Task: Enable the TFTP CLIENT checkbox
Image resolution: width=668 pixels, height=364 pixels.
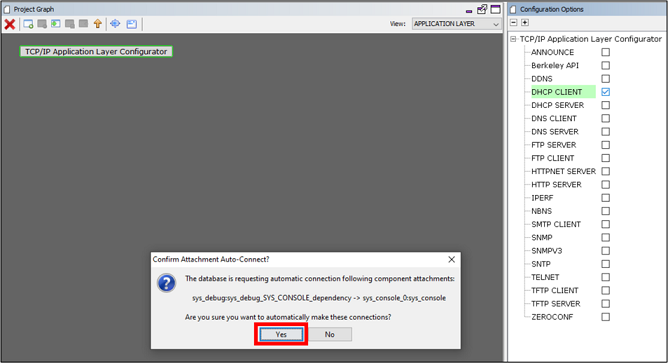Action: (605, 290)
